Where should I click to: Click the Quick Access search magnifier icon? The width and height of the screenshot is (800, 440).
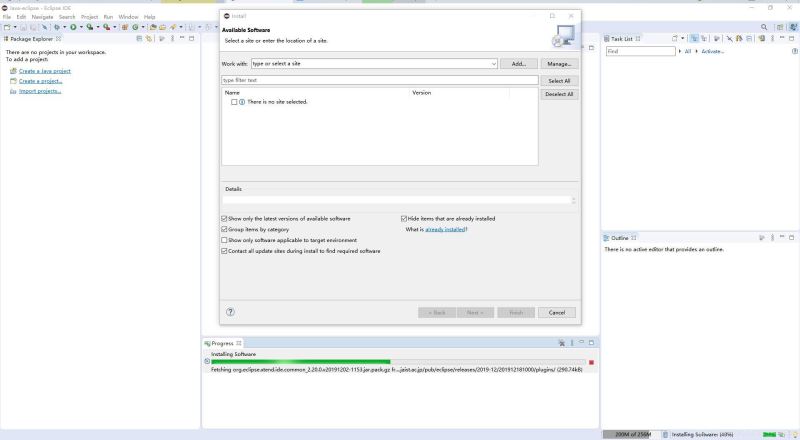pos(764,27)
